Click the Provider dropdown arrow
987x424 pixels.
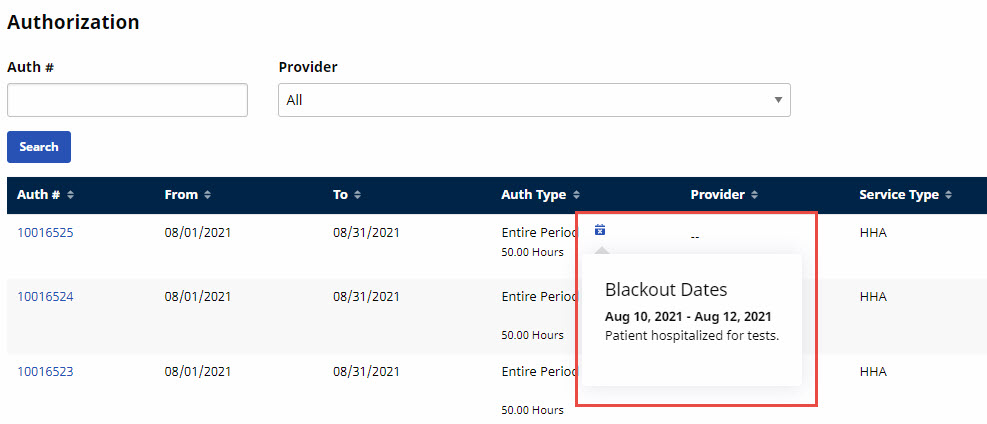tap(778, 100)
